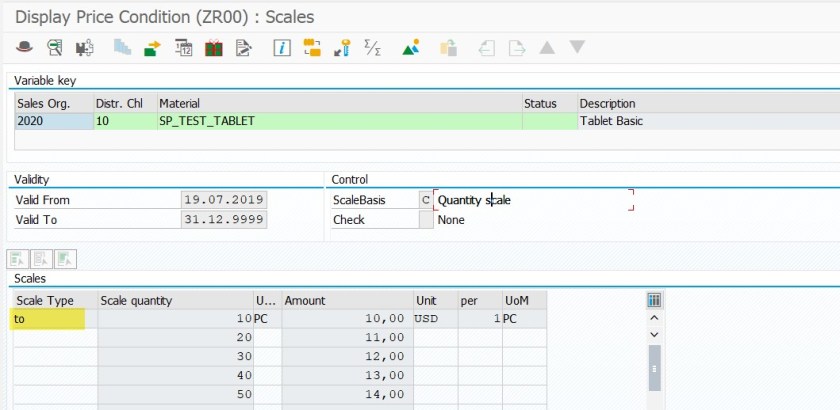Click the Valid From date field
This screenshot has height=410, width=840.
pyautogui.click(x=224, y=199)
